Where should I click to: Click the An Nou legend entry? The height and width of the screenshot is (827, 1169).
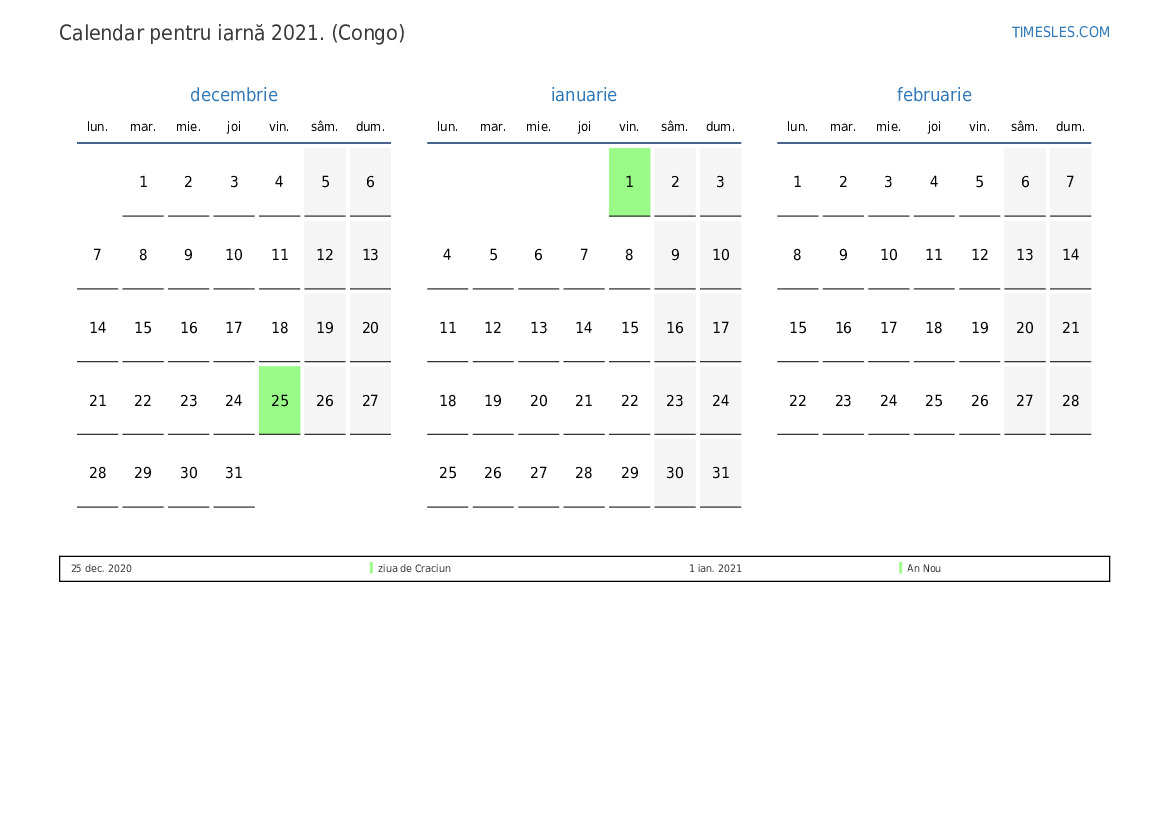(924, 568)
